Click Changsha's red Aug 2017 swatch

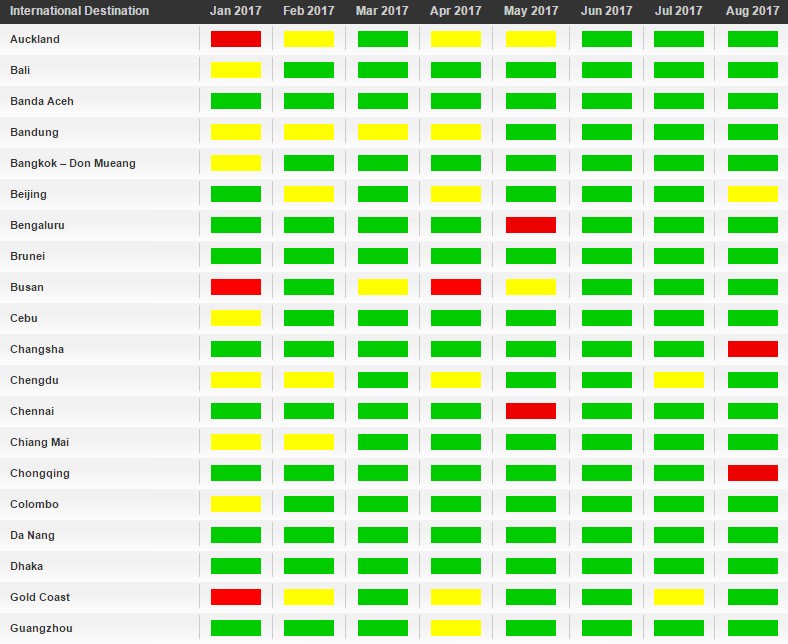click(752, 349)
